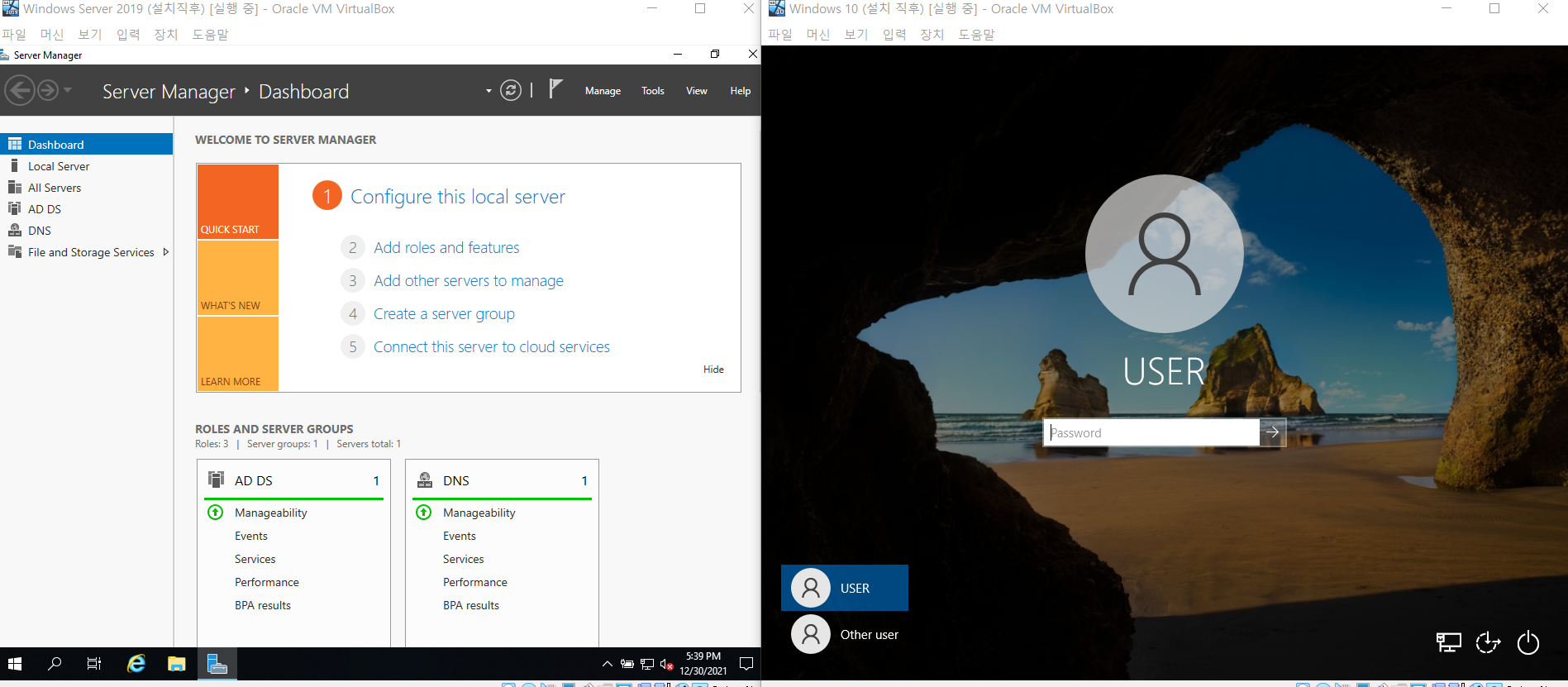This screenshot has width=1568, height=687.
Task: Click the DNS role tile icon
Action: pyautogui.click(x=425, y=479)
